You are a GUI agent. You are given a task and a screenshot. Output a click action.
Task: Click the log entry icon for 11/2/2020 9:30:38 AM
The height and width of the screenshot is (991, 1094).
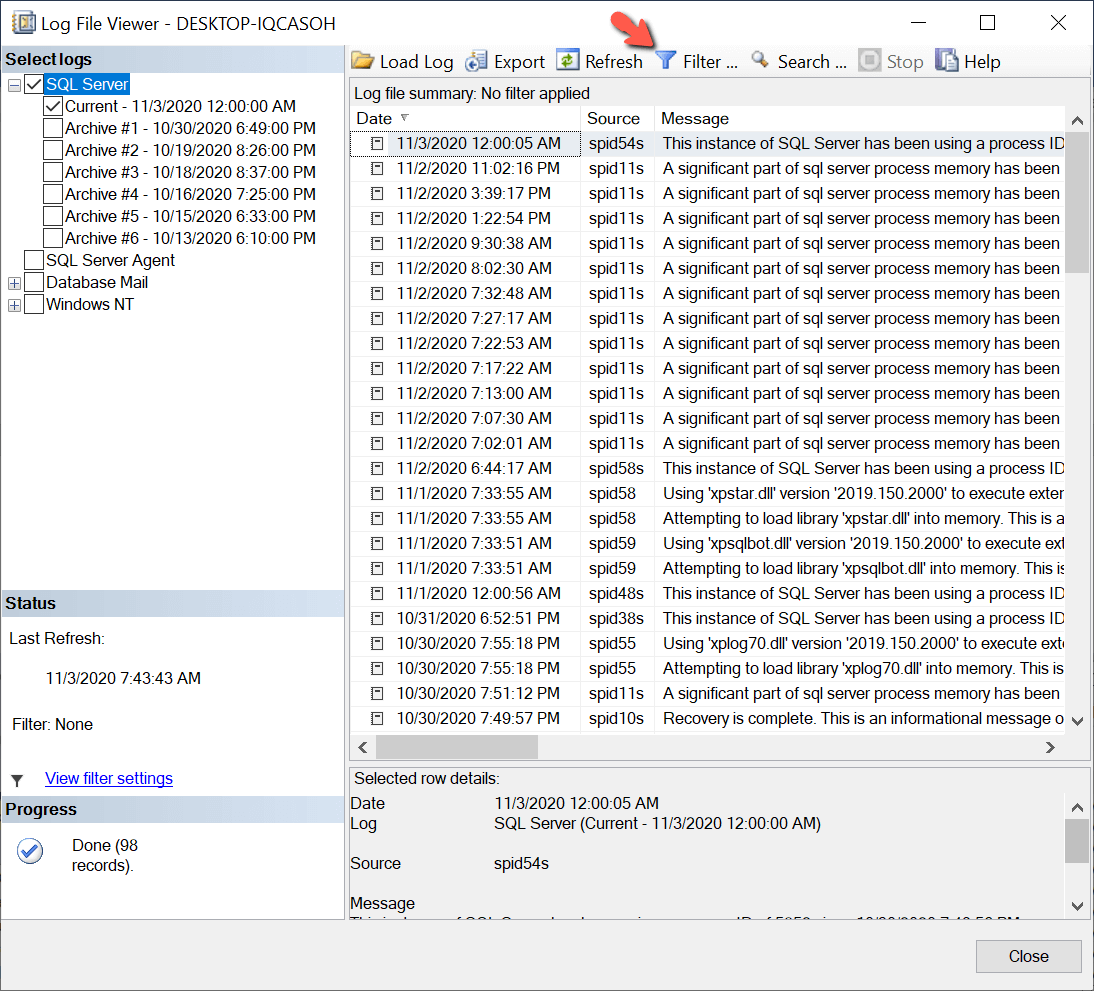pos(377,244)
